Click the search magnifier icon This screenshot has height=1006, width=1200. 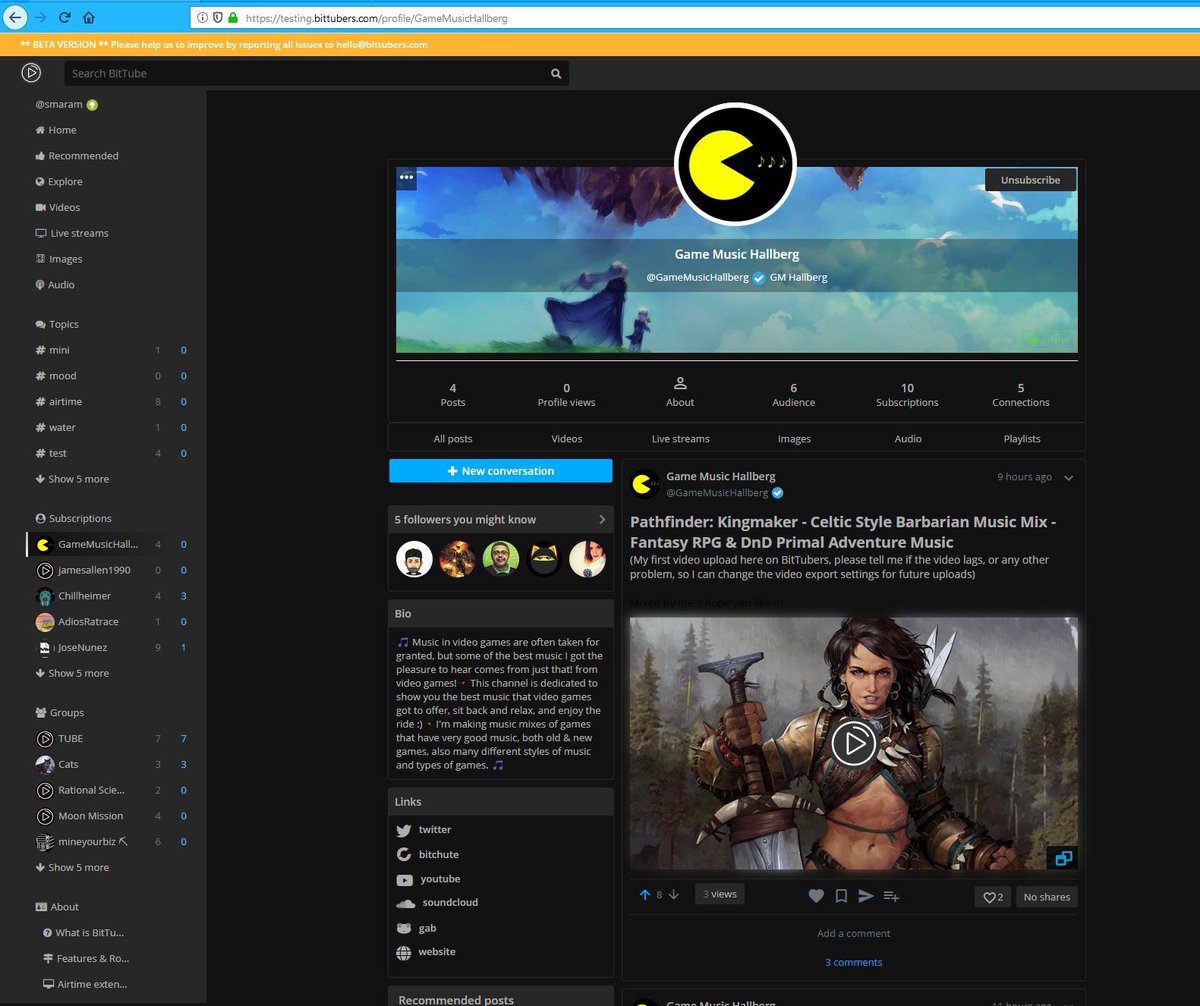(x=556, y=74)
